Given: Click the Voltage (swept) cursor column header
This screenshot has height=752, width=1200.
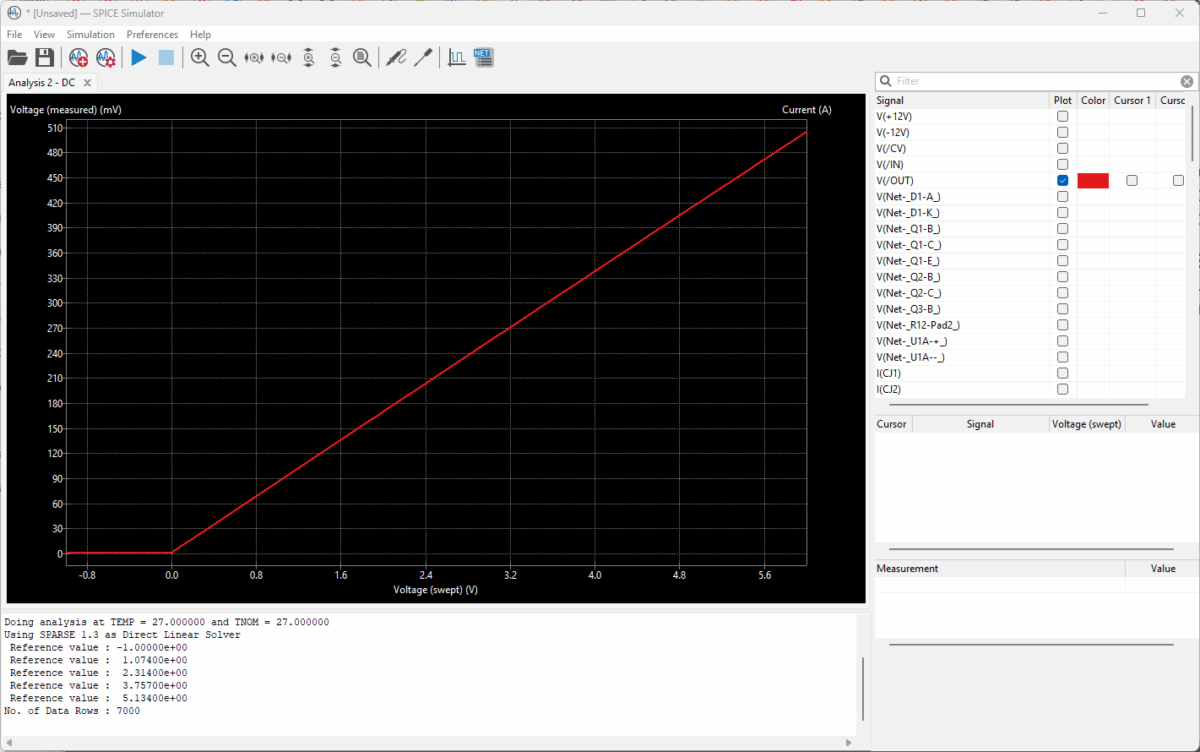Looking at the screenshot, I should 1087,424.
